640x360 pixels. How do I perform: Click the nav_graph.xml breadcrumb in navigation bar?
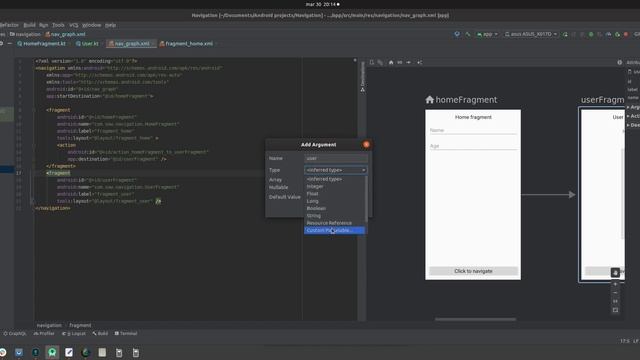point(65,34)
